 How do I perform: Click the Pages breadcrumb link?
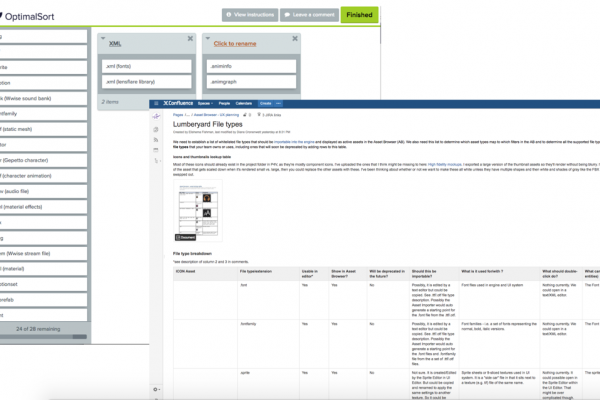click(178, 115)
